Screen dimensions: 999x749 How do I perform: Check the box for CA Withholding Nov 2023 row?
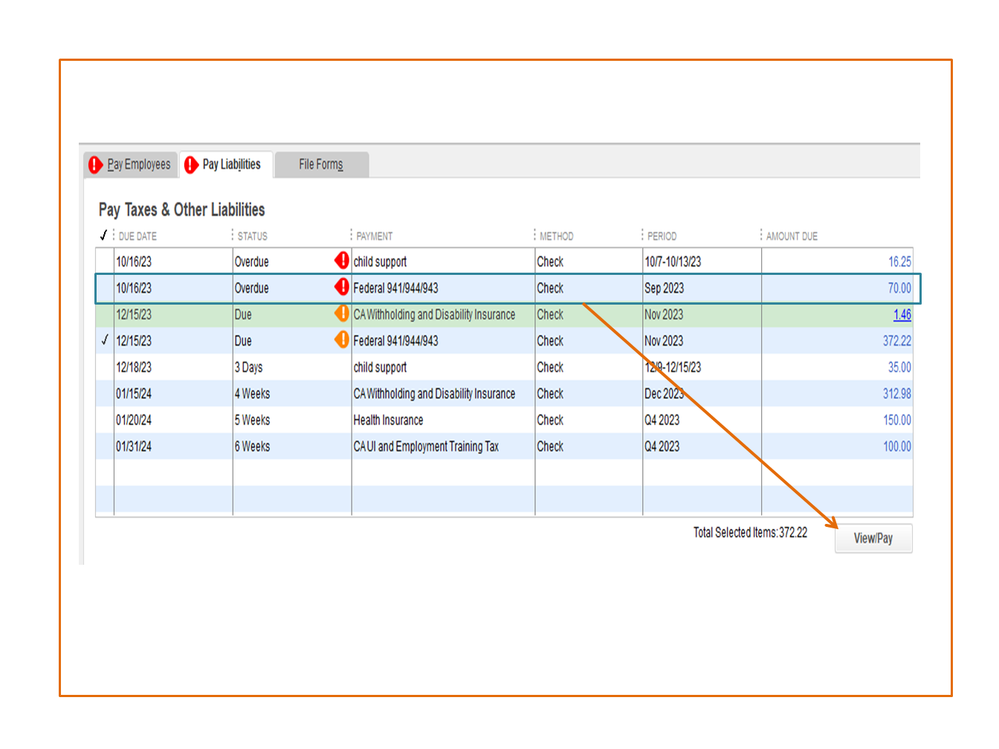pyautogui.click(x=104, y=315)
